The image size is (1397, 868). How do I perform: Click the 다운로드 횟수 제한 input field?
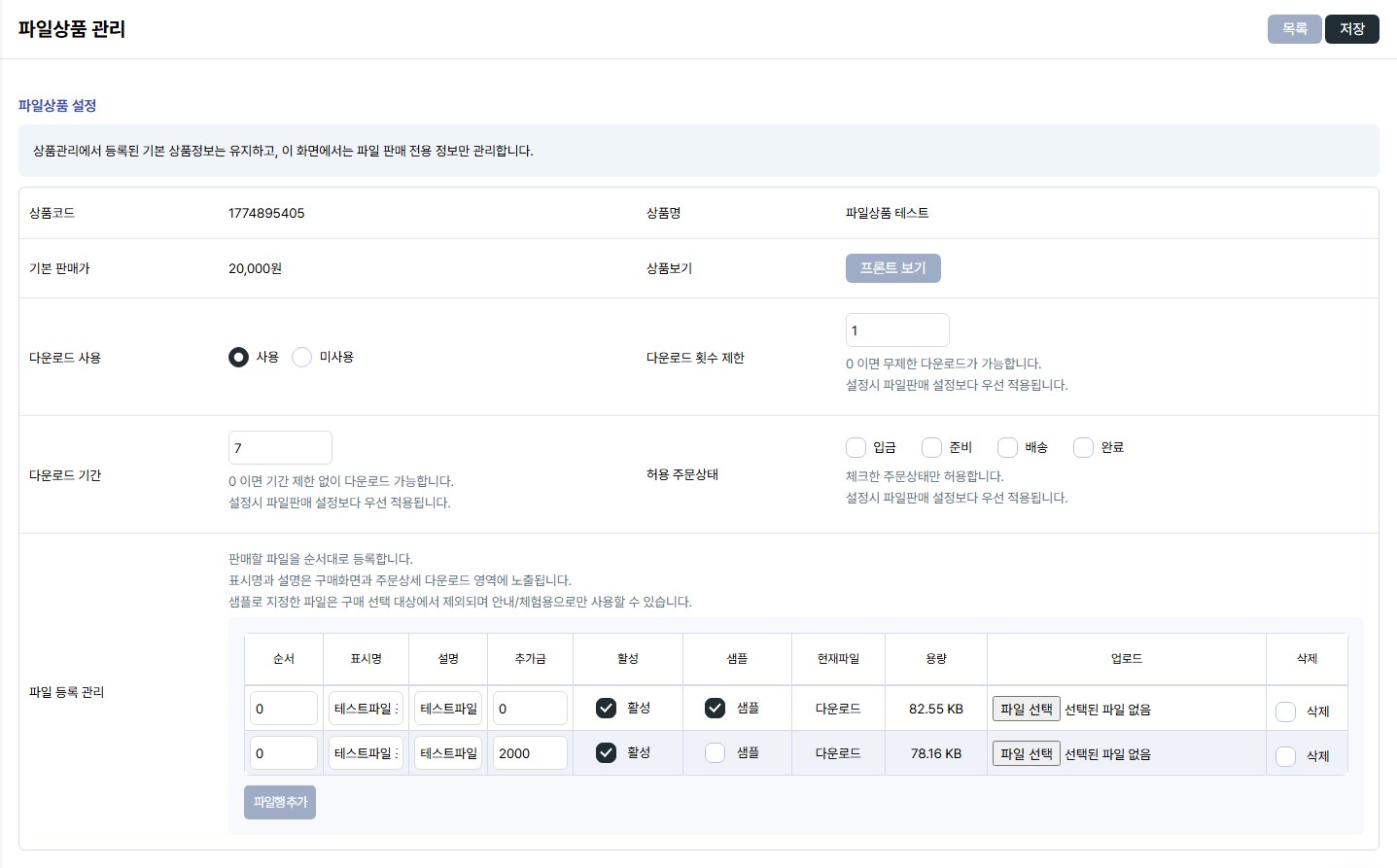point(896,330)
